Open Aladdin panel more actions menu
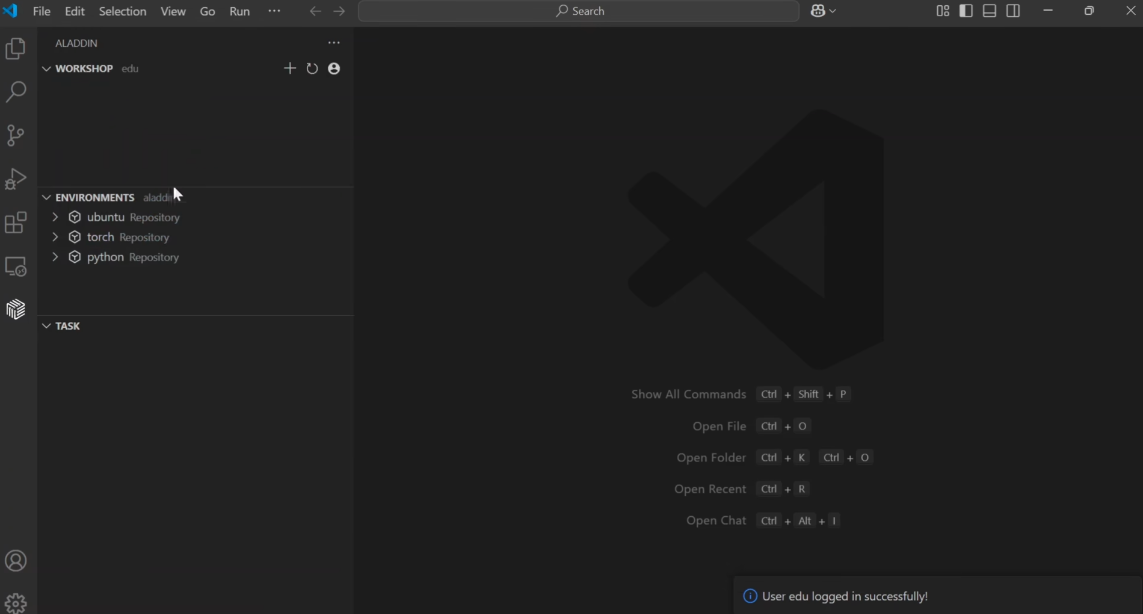This screenshot has height=614, width=1143. (x=334, y=43)
